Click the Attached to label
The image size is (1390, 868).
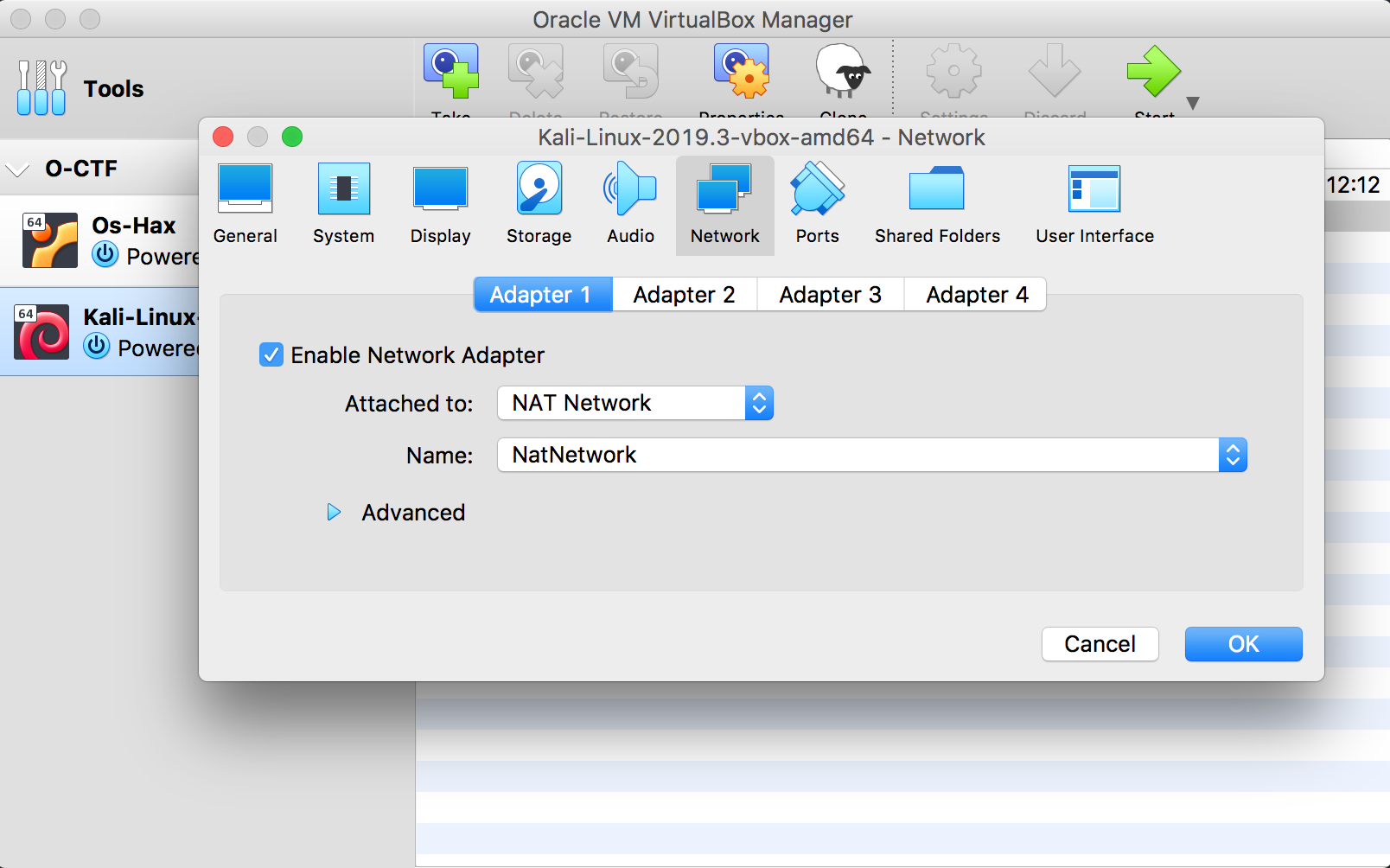coord(409,404)
